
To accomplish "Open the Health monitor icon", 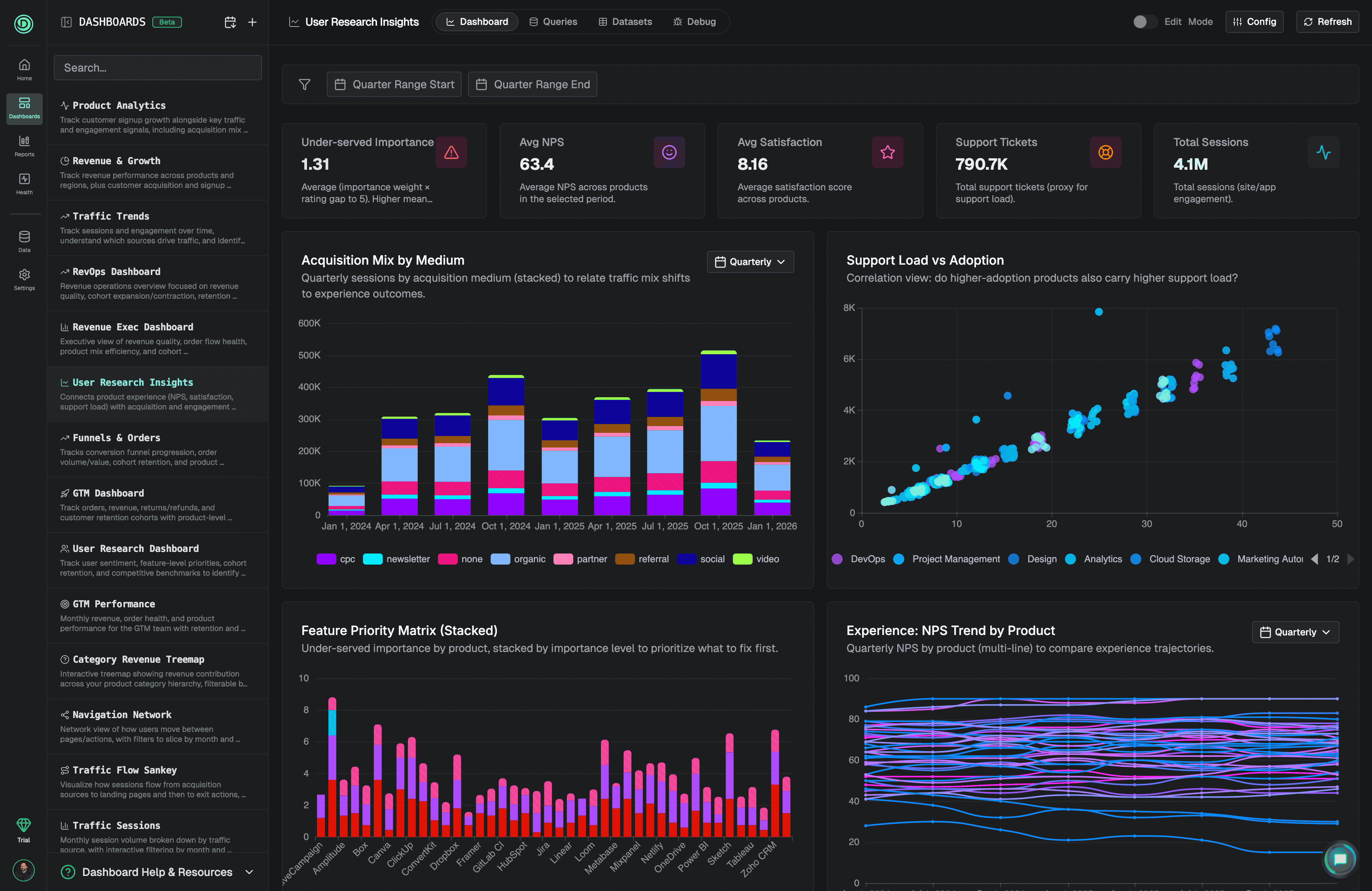I will pyautogui.click(x=24, y=184).
